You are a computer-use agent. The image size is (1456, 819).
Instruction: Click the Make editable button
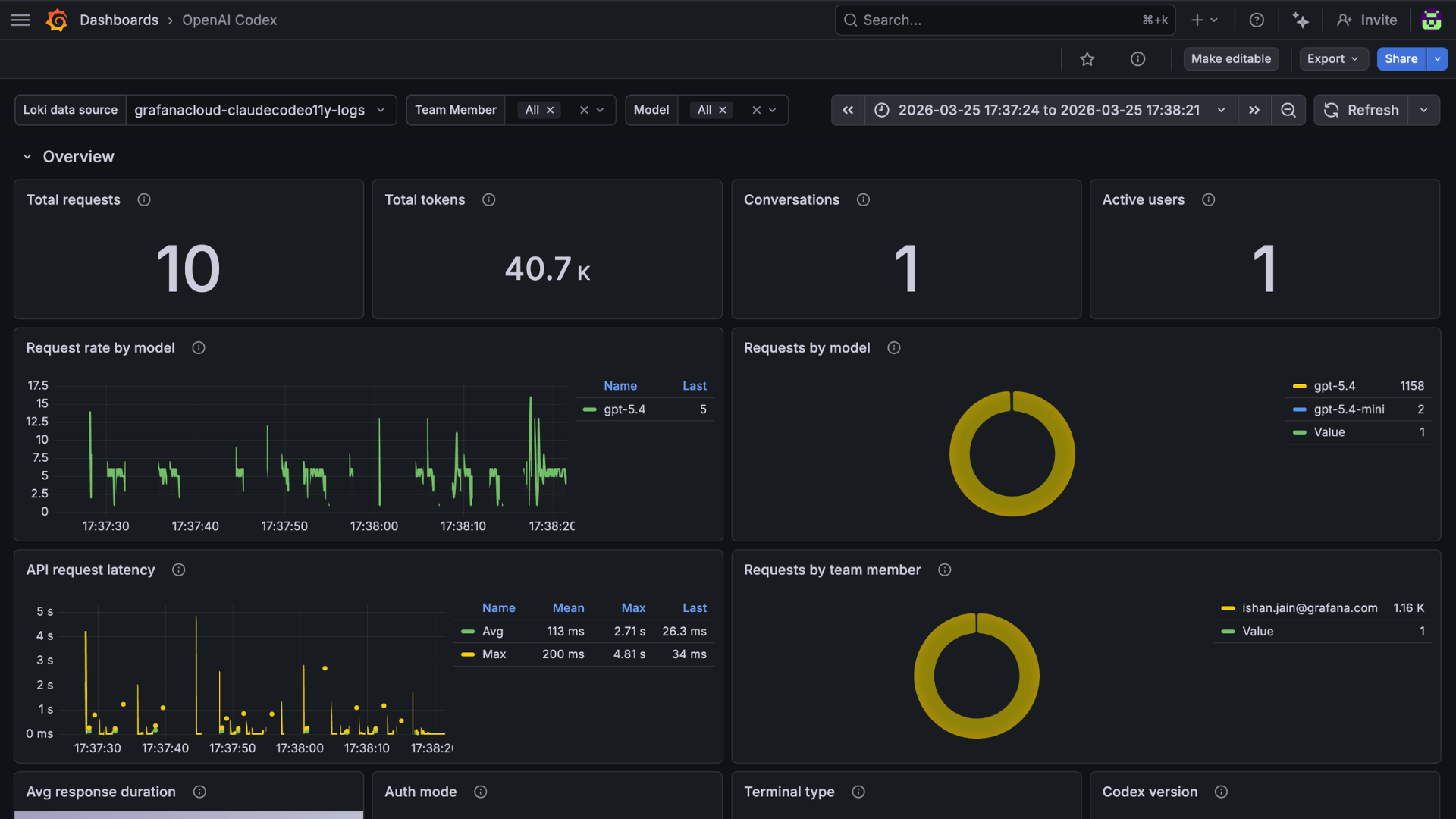tap(1231, 59)
